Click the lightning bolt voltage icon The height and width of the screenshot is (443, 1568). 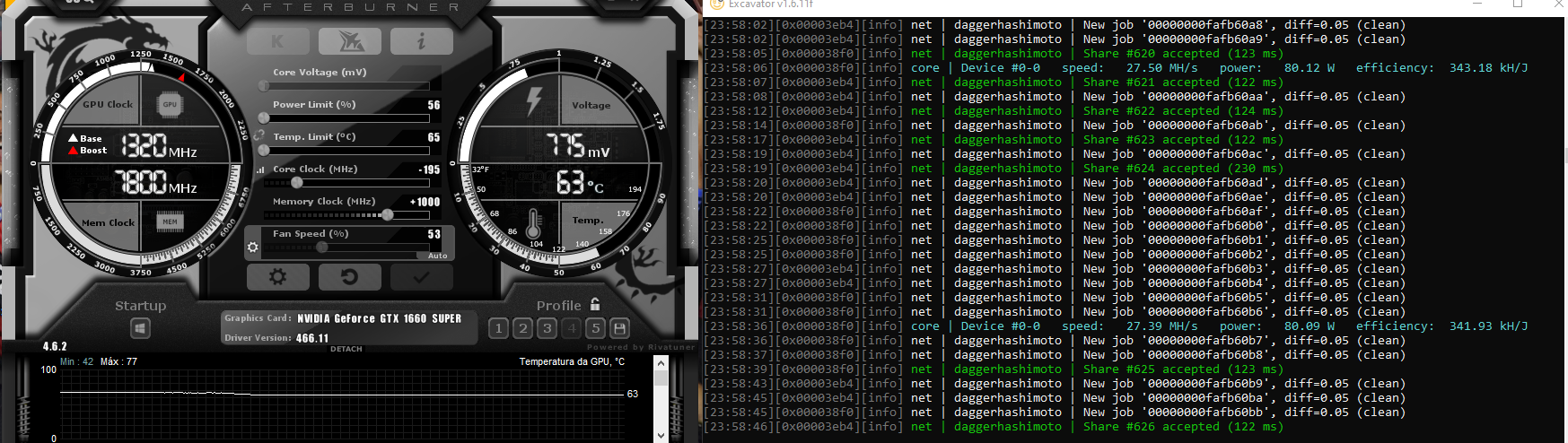[x=535, y=101]
